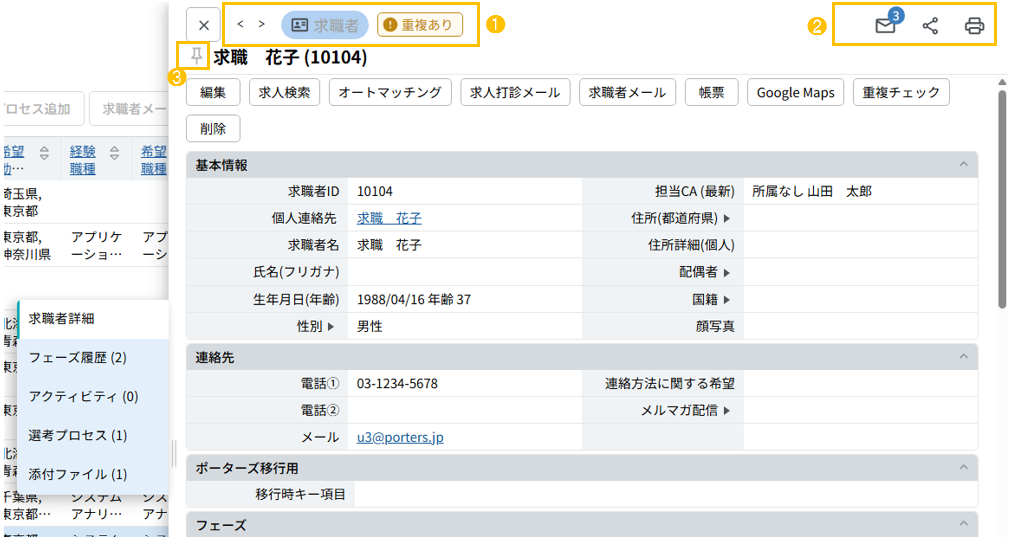Click the vertical scrollbar of the detail panel
The height and width of the screenshot is (538, 1017).
coord(1001,200)
